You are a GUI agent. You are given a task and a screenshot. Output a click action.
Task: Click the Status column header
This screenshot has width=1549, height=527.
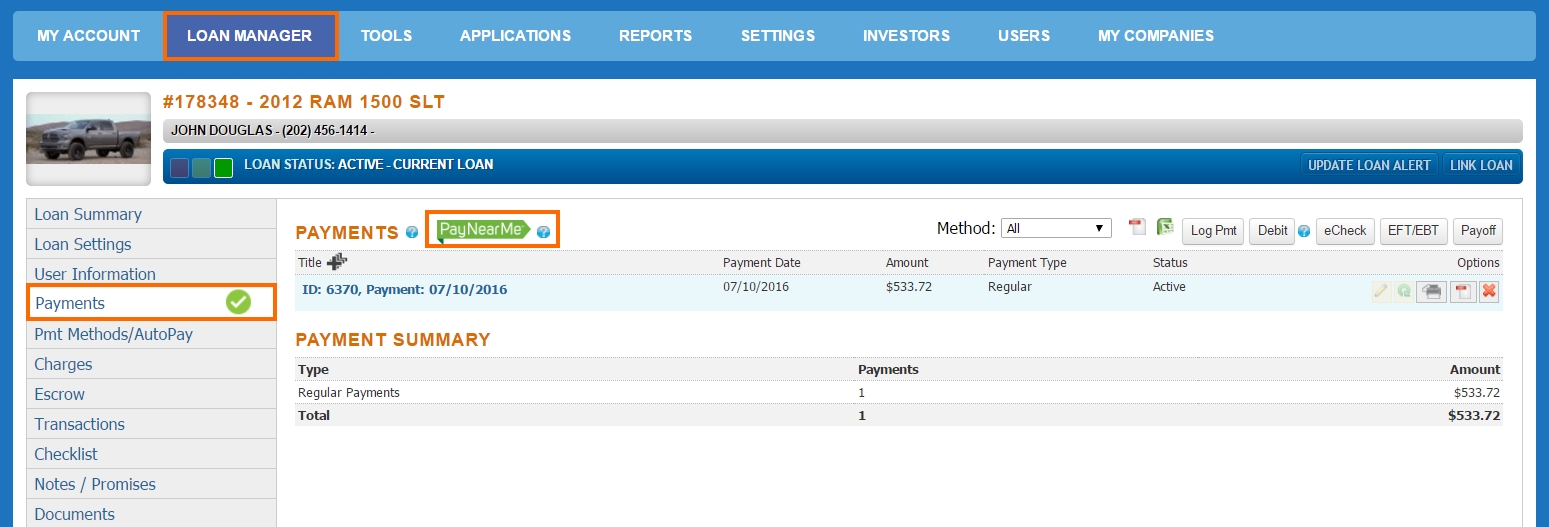coord(1170,263)
